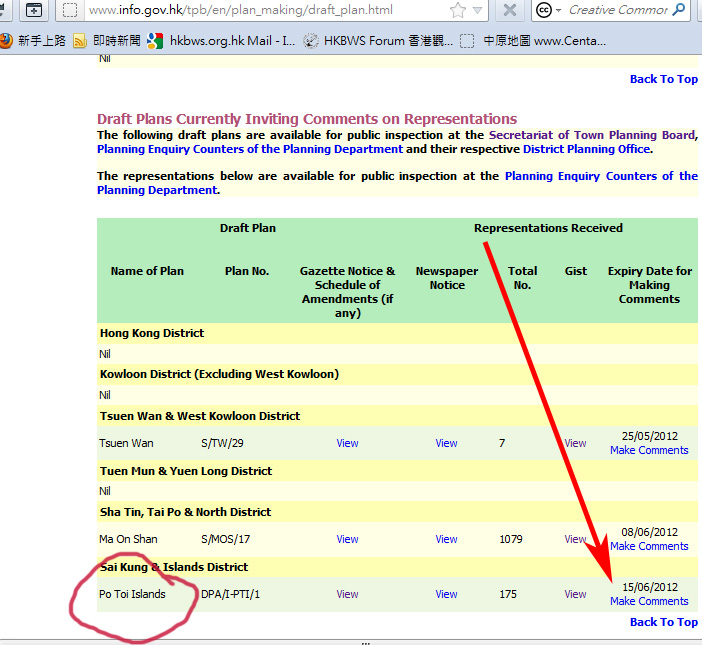Click the bottom Back To Top link
This screenshot has height=645, width=702.
(x=663, y=622)
